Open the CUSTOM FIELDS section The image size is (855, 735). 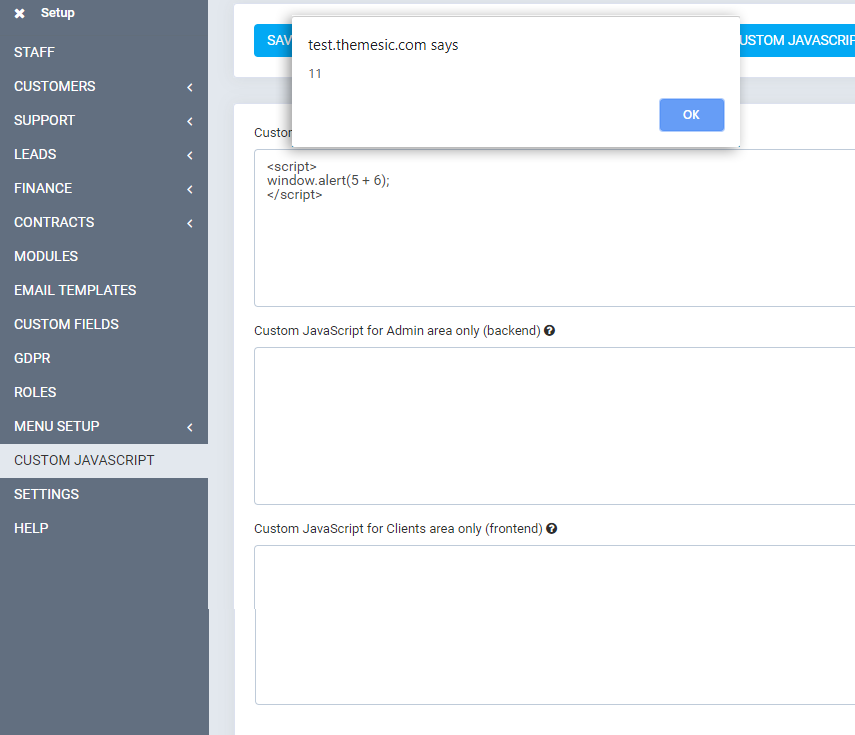point(66,324)
